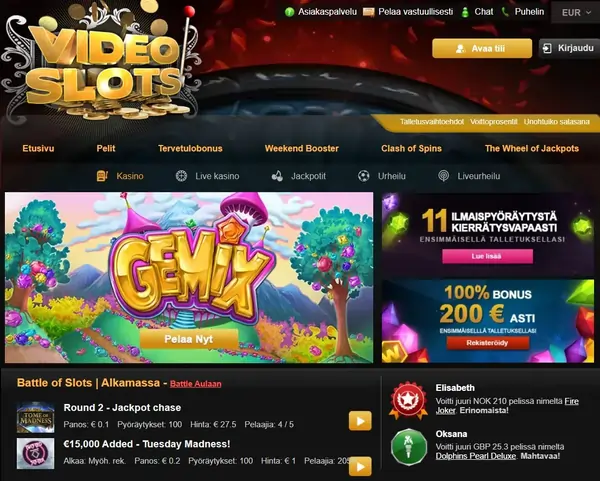Screen dimensions: 600x481
Task: Expand the EUR currency dropdown
Action: (x=576, y=13)
